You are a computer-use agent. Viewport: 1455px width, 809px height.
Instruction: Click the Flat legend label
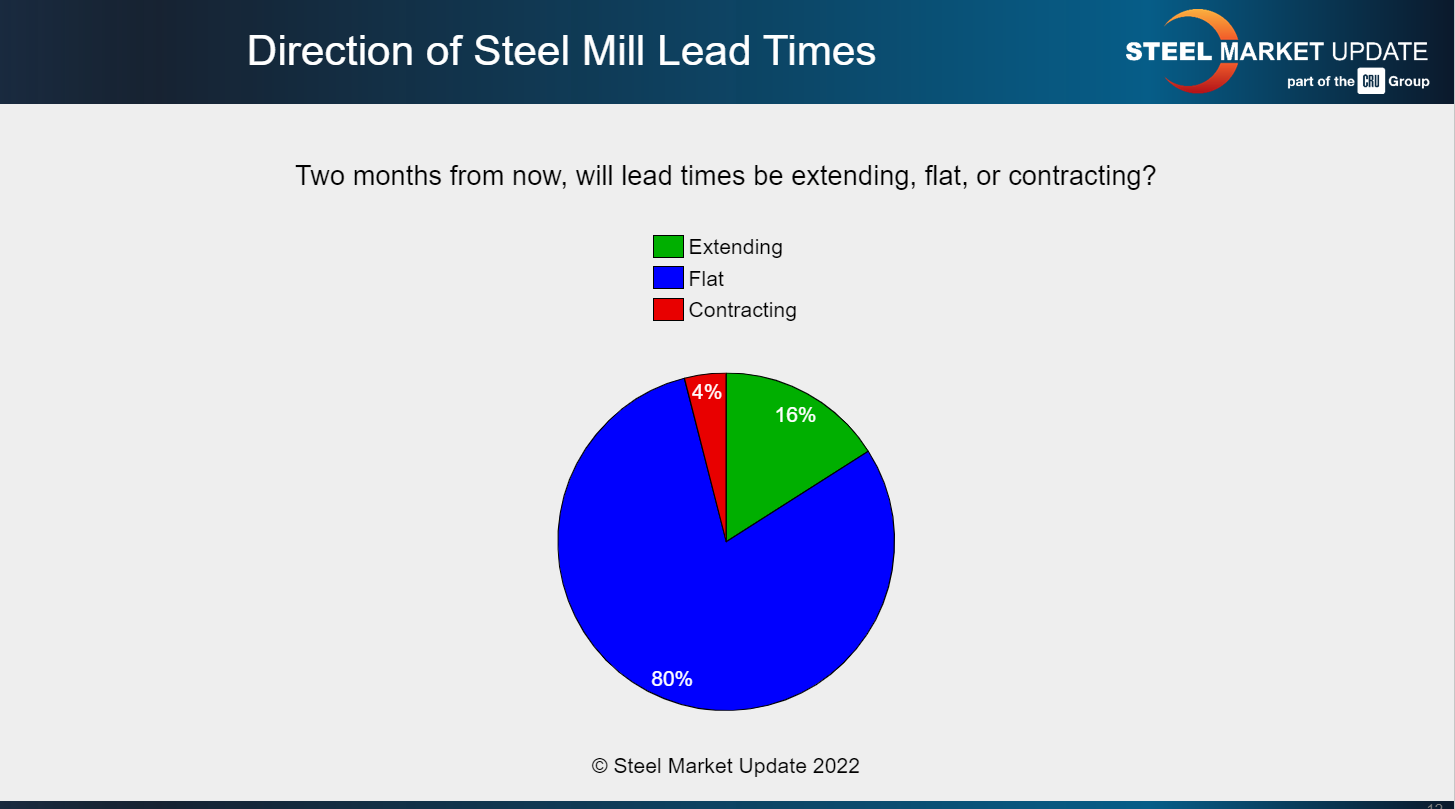[706, 278]
